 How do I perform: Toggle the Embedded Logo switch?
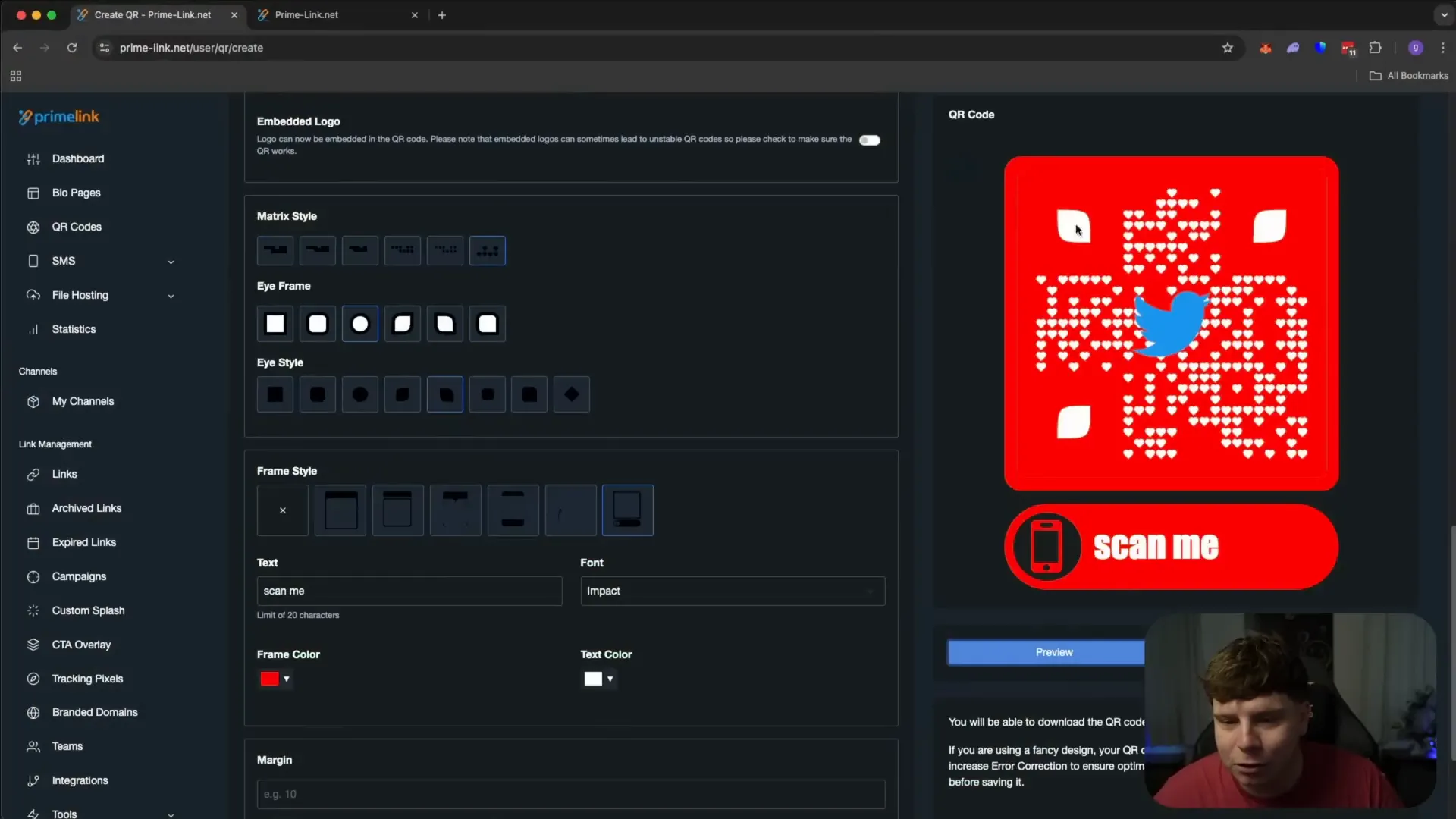(x=870, y=140)
